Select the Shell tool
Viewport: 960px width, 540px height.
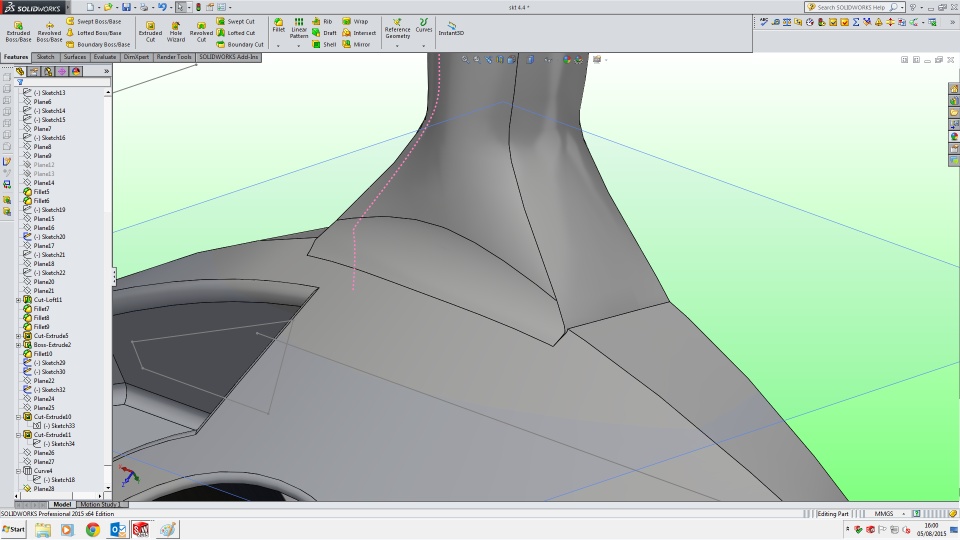324,44
